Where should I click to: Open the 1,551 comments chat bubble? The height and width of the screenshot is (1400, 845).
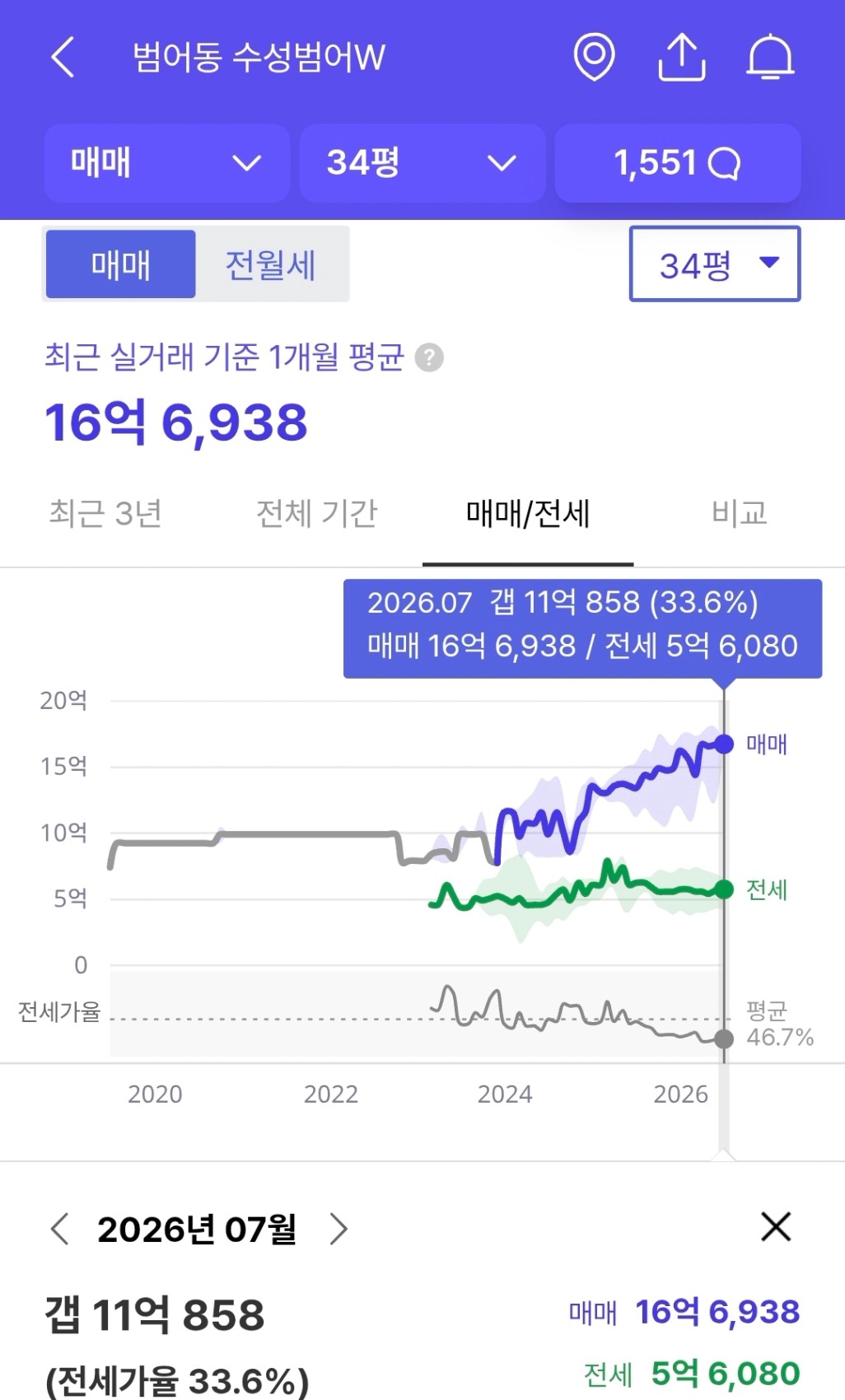point(678,163)
